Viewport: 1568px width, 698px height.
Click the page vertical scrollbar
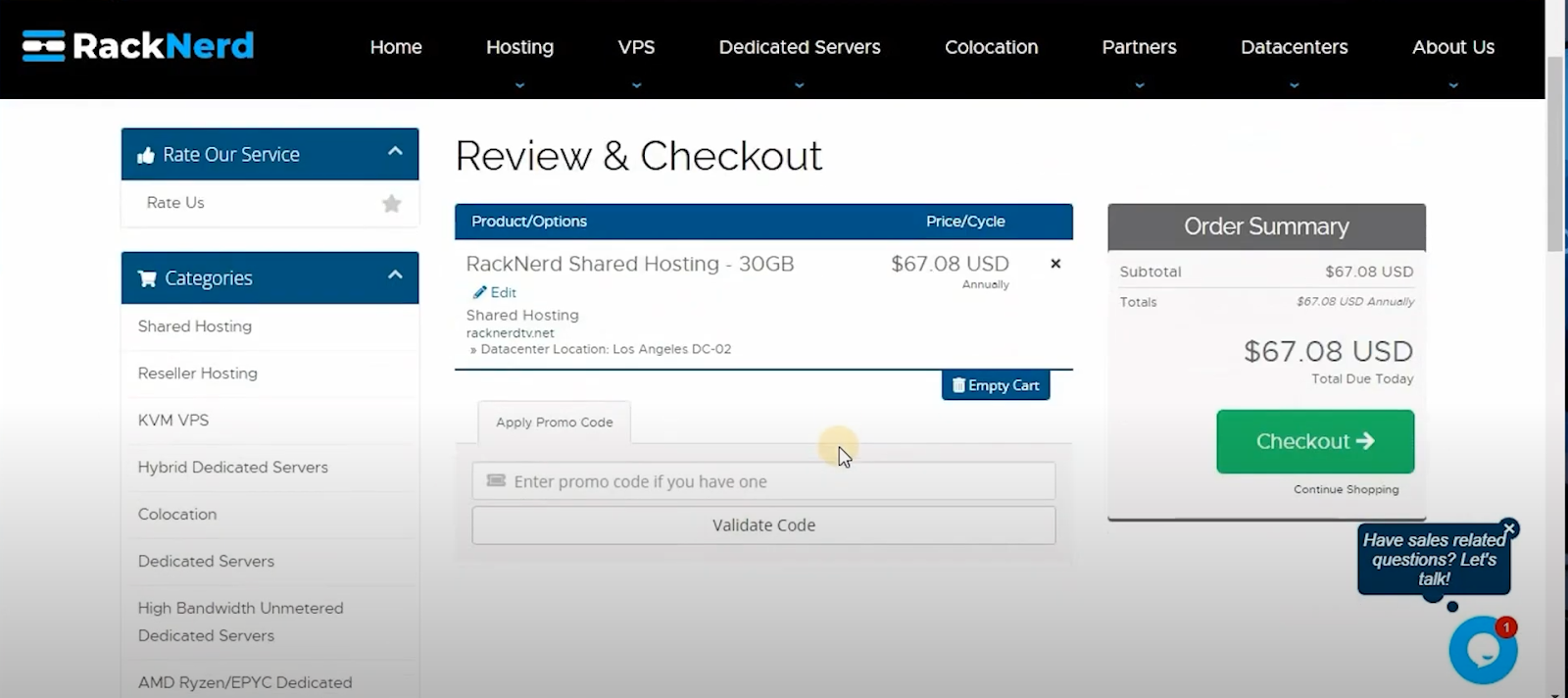tap(1555, 154)
